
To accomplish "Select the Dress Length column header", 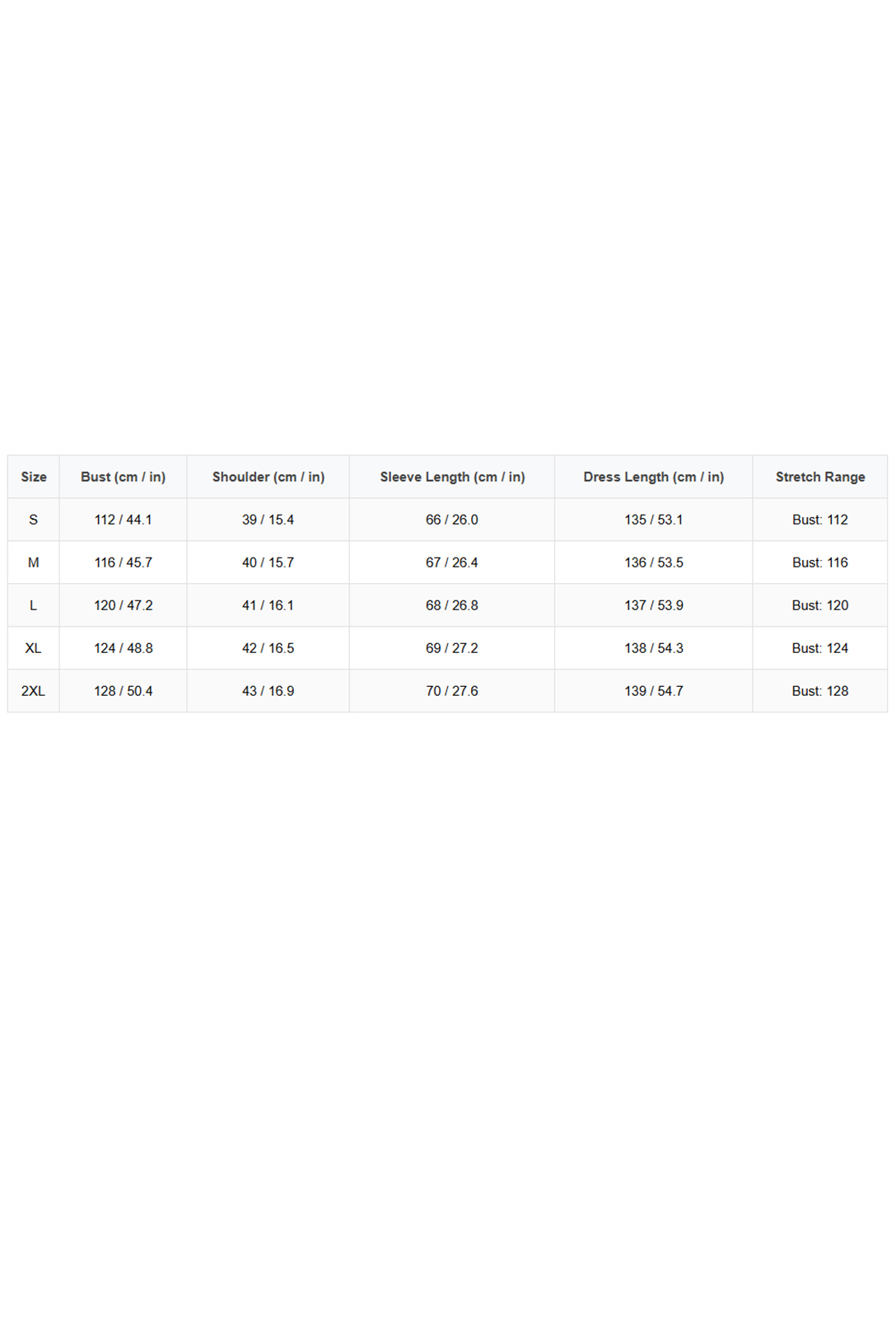I will click(x=653, y=477).
